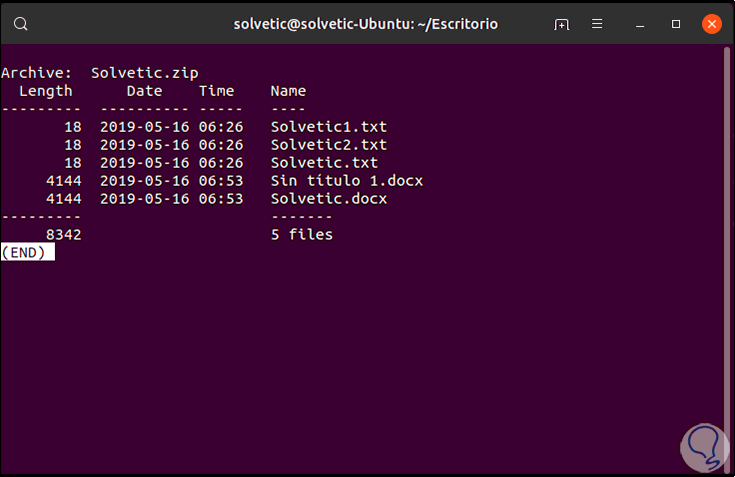The height and width of the screenshot is (477, 735).
Task: Click the Solvetic2.txt file name
Action: (328, 145)
